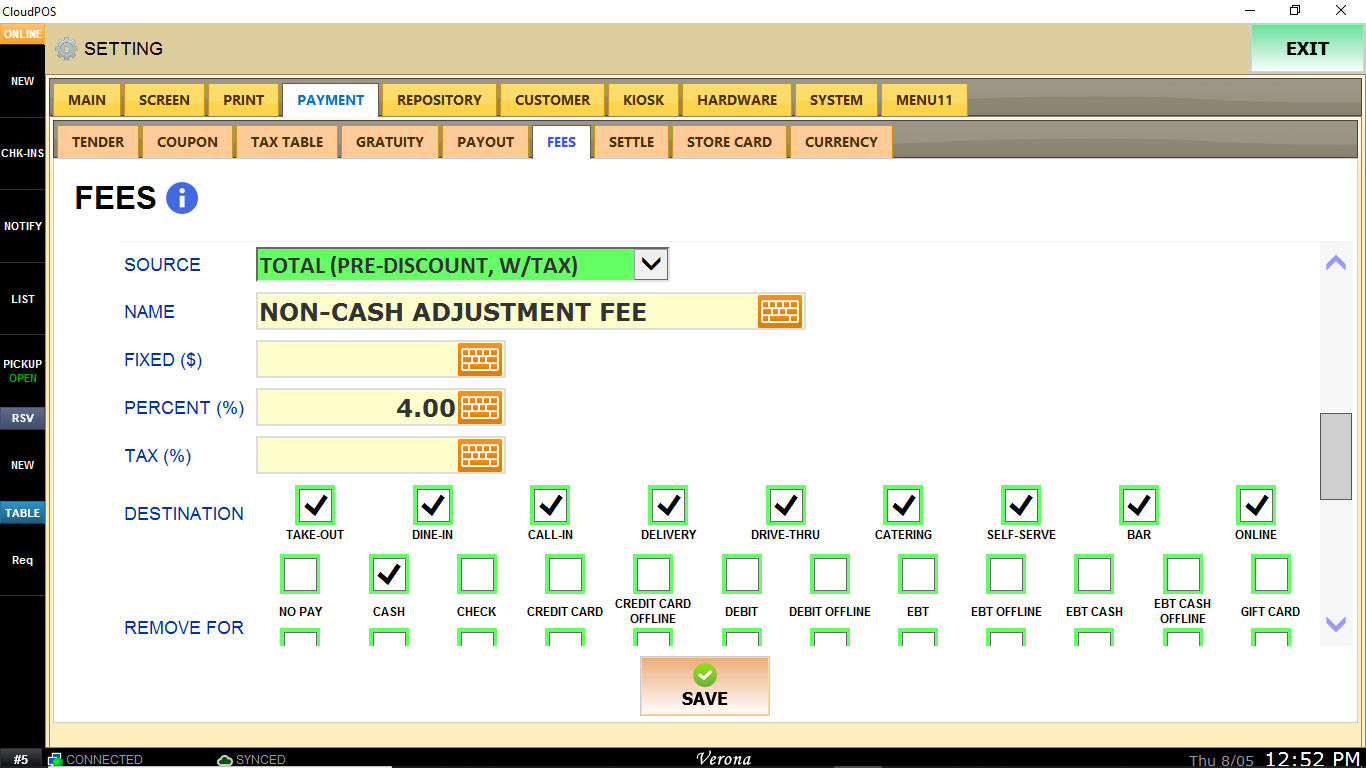Select the PAYOUT sub-tab
Image resolution: width=1366 pixels, height=768 pixels.
(x=485, y=142)
